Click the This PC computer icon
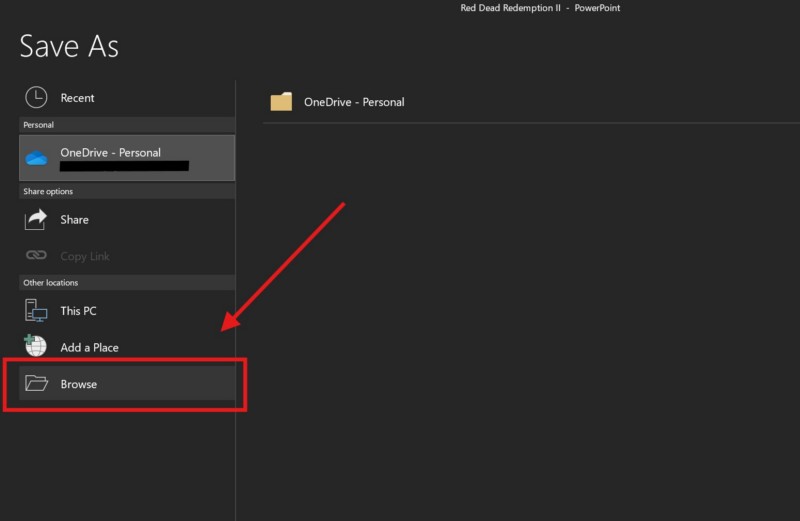The height and width of the screenshot is (521, 800). (36, 310)
